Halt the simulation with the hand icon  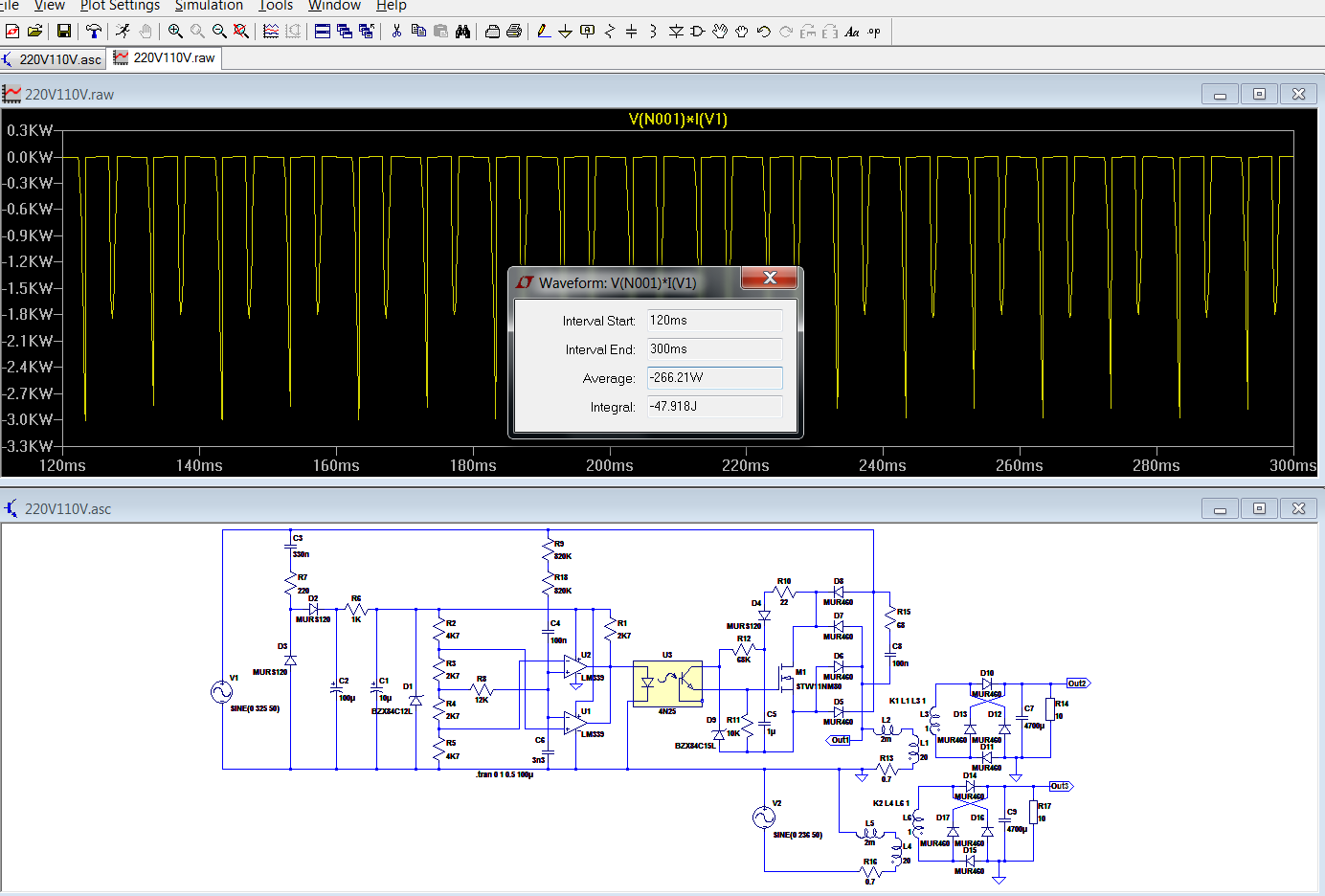pos(145,32)
